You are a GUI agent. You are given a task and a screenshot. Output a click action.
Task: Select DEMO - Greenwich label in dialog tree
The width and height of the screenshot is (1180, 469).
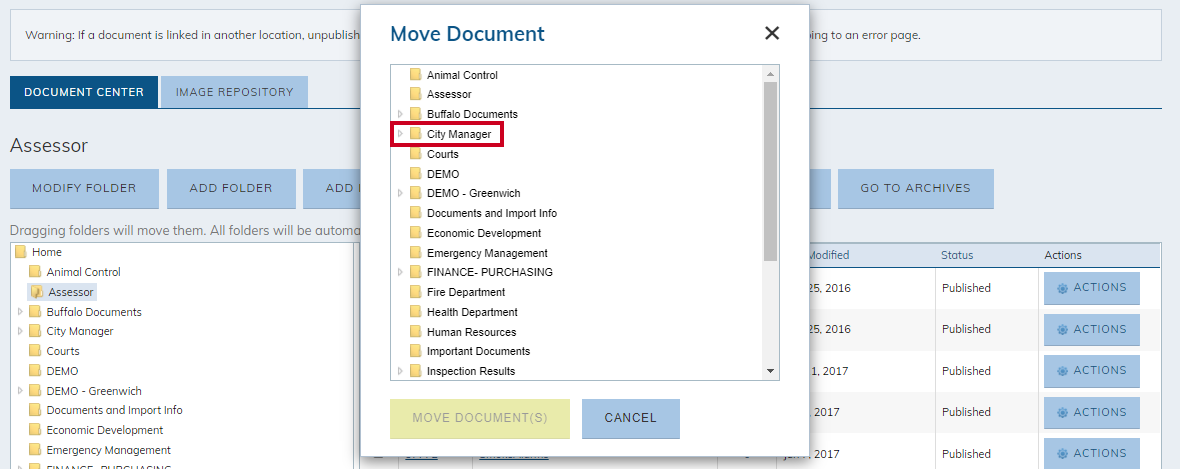[x=473, y=193]
